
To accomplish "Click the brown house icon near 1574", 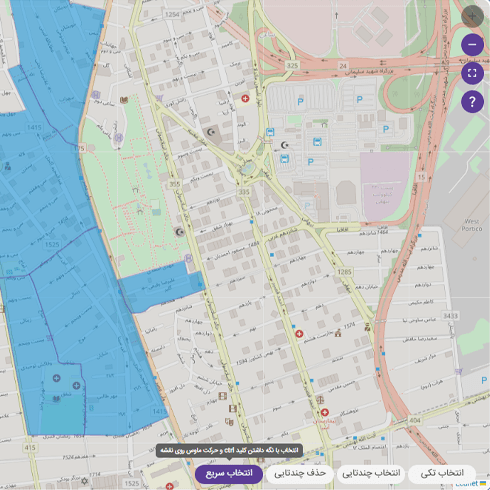I will [x=338, y=333].
